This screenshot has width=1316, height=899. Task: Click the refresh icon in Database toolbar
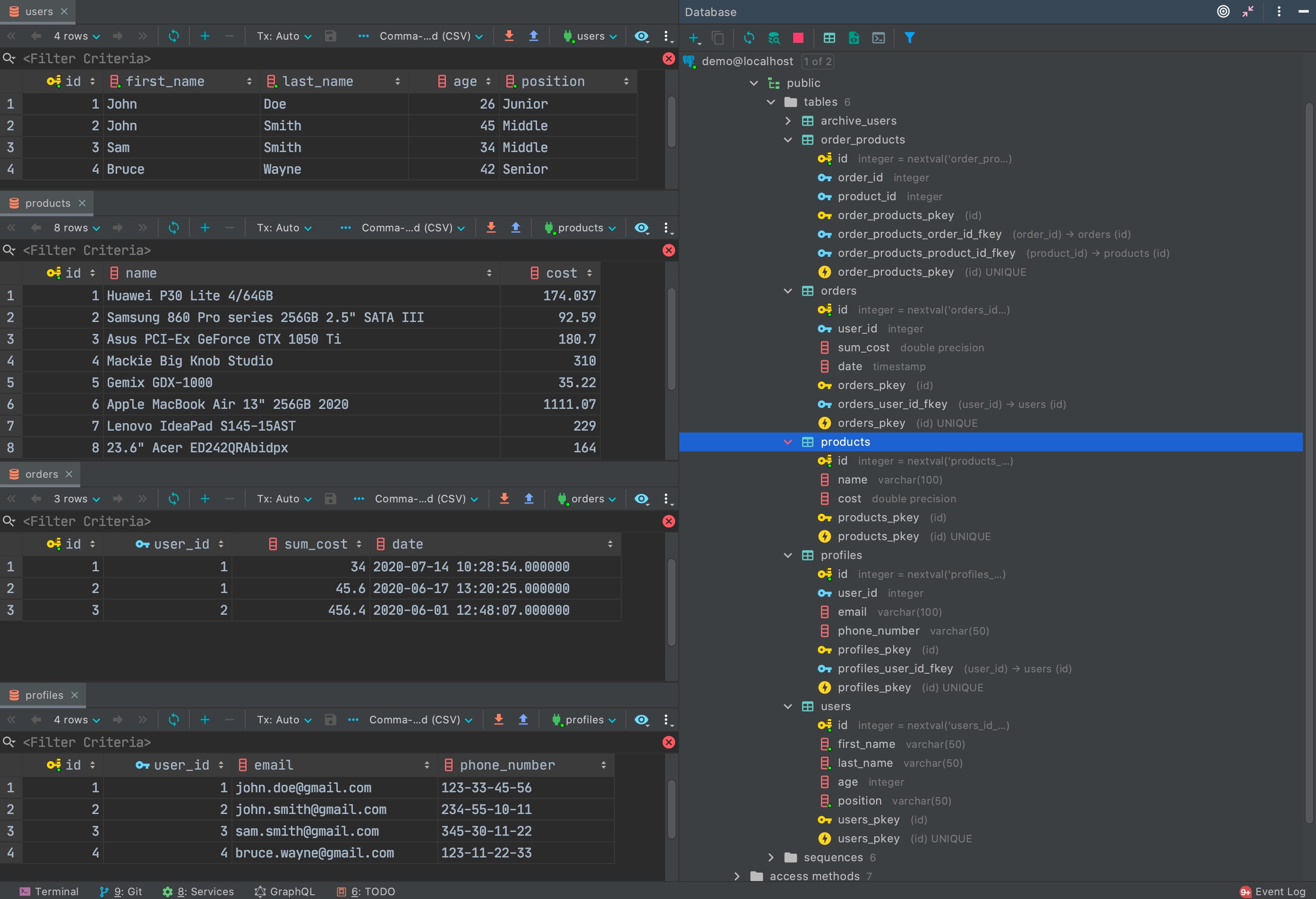[749, 38]
